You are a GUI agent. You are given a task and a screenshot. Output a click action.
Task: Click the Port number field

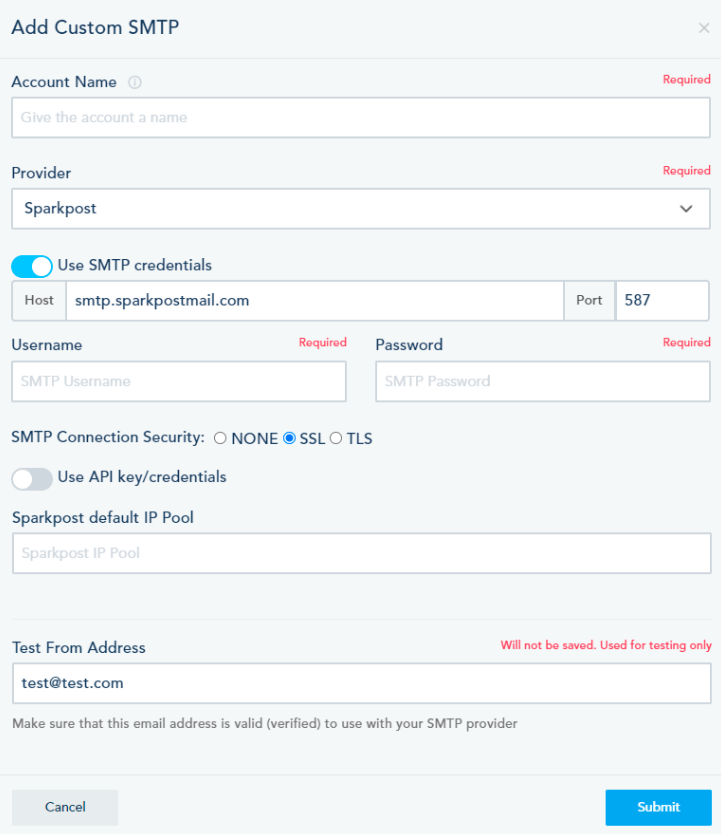click(x=661, y=300)
